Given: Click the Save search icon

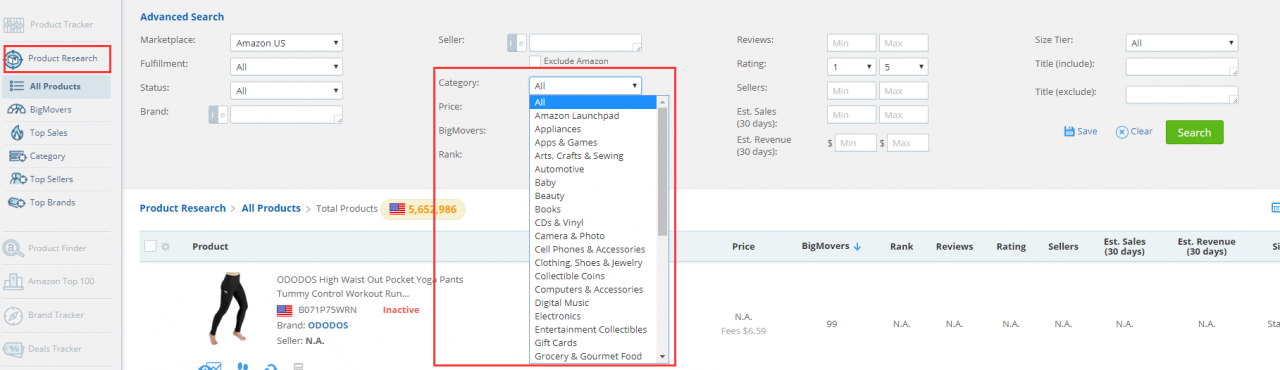Looking at the screenshot, I should coord(1069,132).
